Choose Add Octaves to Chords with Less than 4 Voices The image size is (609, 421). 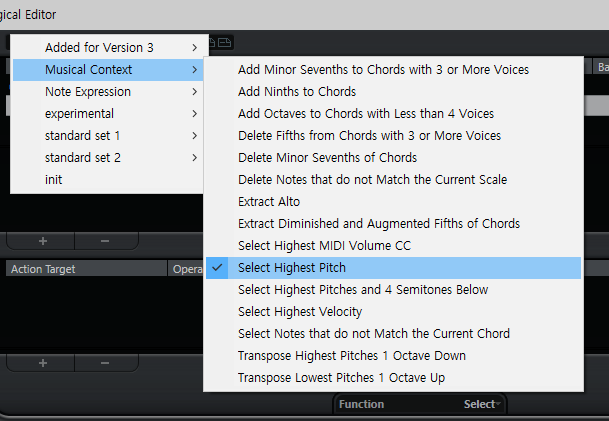pos(393,114)
